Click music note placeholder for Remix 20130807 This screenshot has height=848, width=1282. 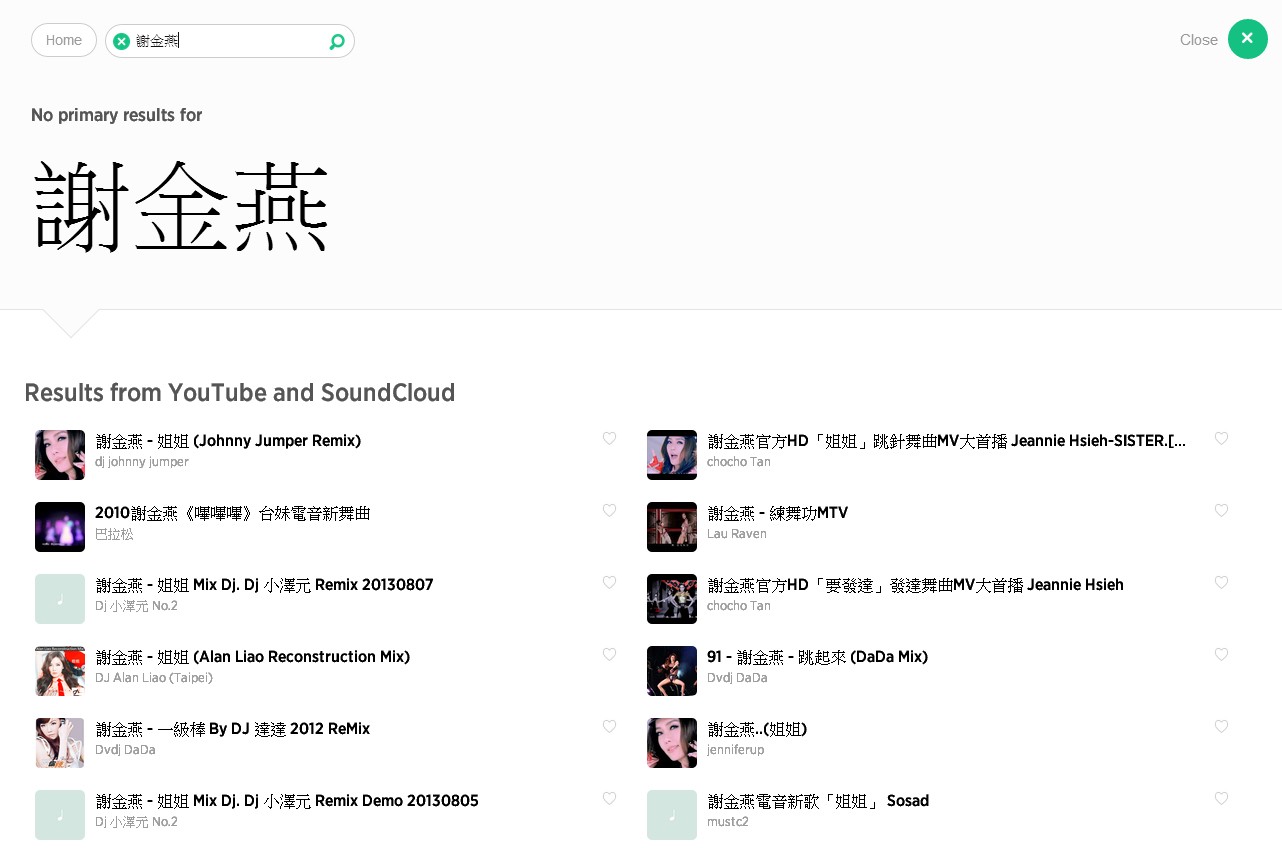pos(60,599)
